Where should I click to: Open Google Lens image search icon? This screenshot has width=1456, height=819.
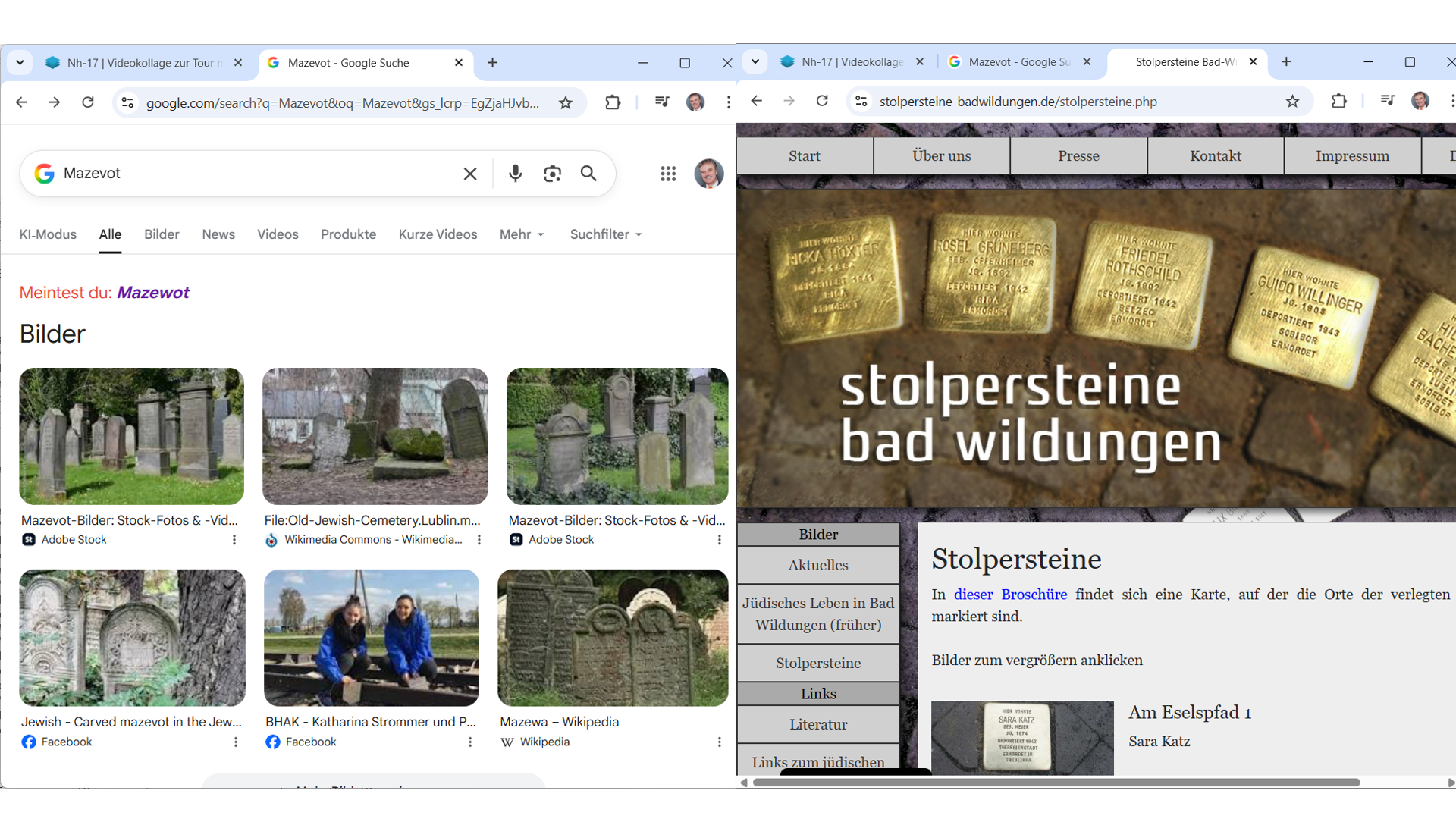(552, 174)
